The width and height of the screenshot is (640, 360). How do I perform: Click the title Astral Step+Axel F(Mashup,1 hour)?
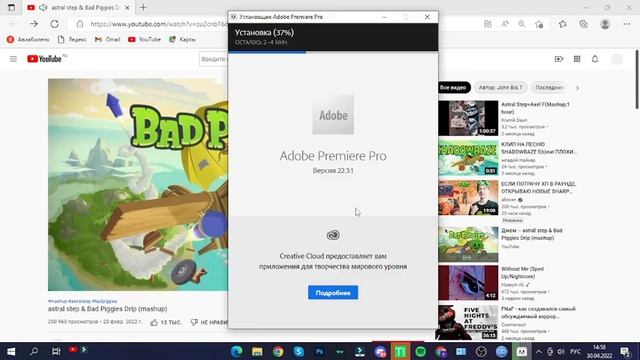[x=535, y=108]
